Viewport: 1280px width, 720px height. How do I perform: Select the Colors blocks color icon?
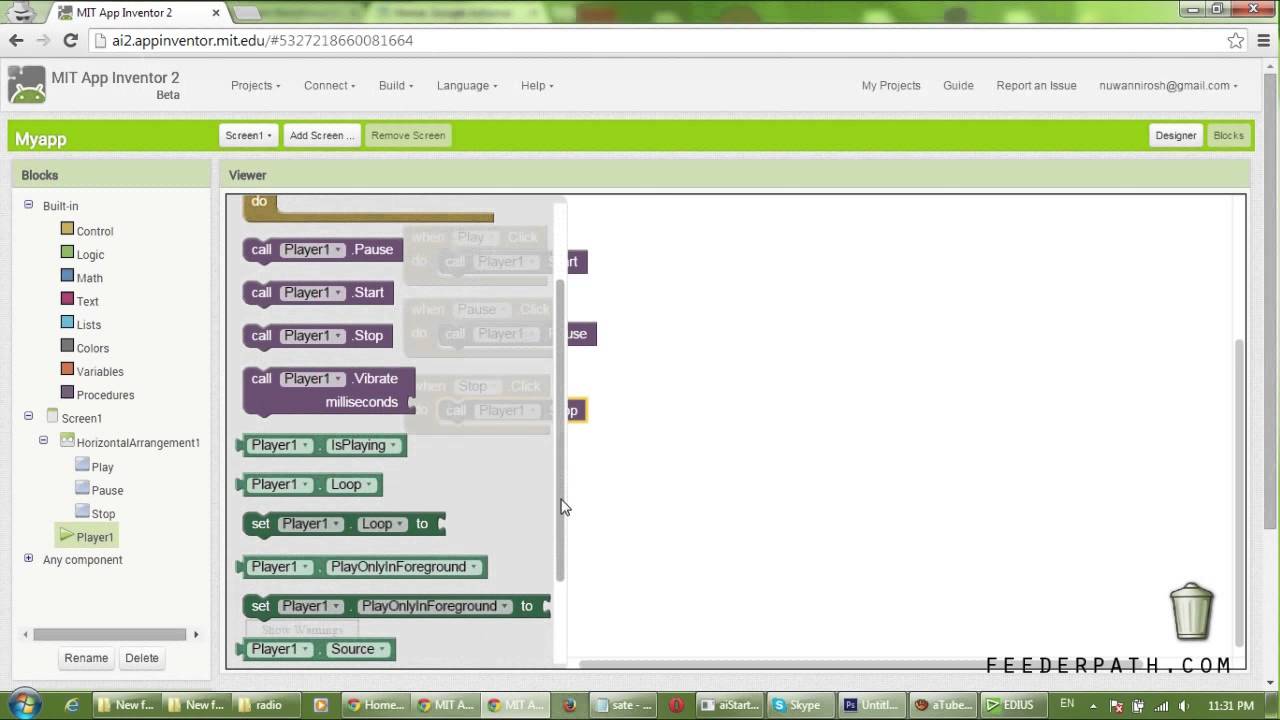tap(67, 346)
